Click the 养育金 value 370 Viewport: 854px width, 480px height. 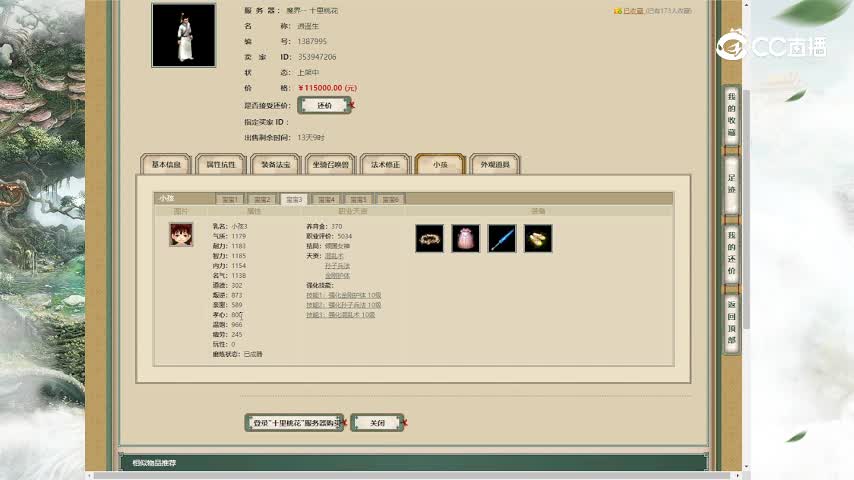point(337,227)
